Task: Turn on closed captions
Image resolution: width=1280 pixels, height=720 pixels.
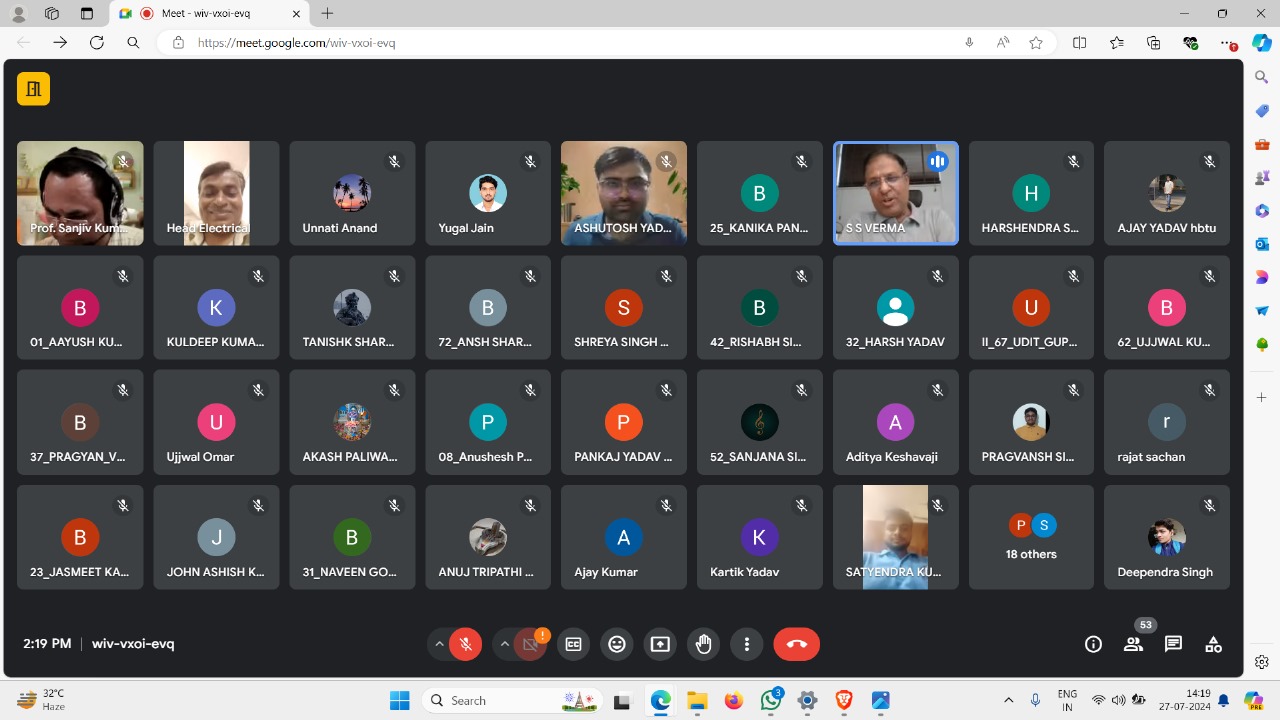Action: point(574,645)
